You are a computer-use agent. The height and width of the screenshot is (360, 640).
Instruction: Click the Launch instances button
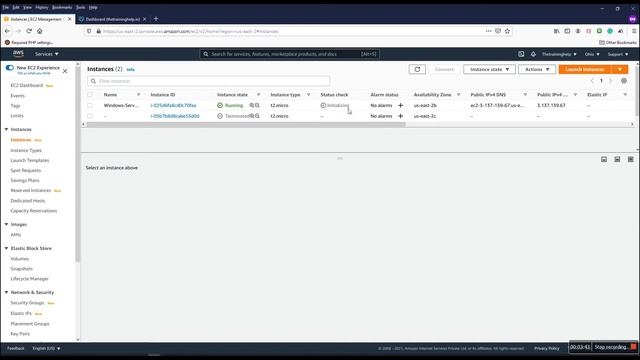coord(585,69)
